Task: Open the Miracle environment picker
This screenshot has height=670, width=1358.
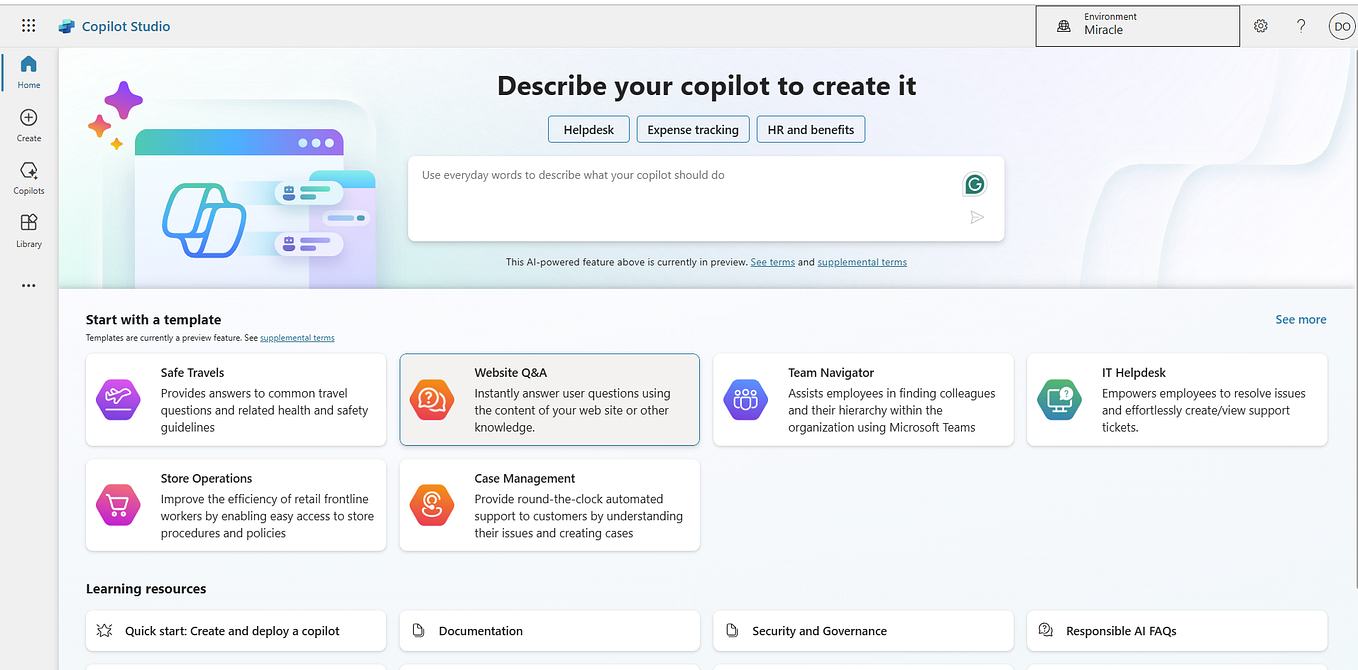Action: [1137, 25]
